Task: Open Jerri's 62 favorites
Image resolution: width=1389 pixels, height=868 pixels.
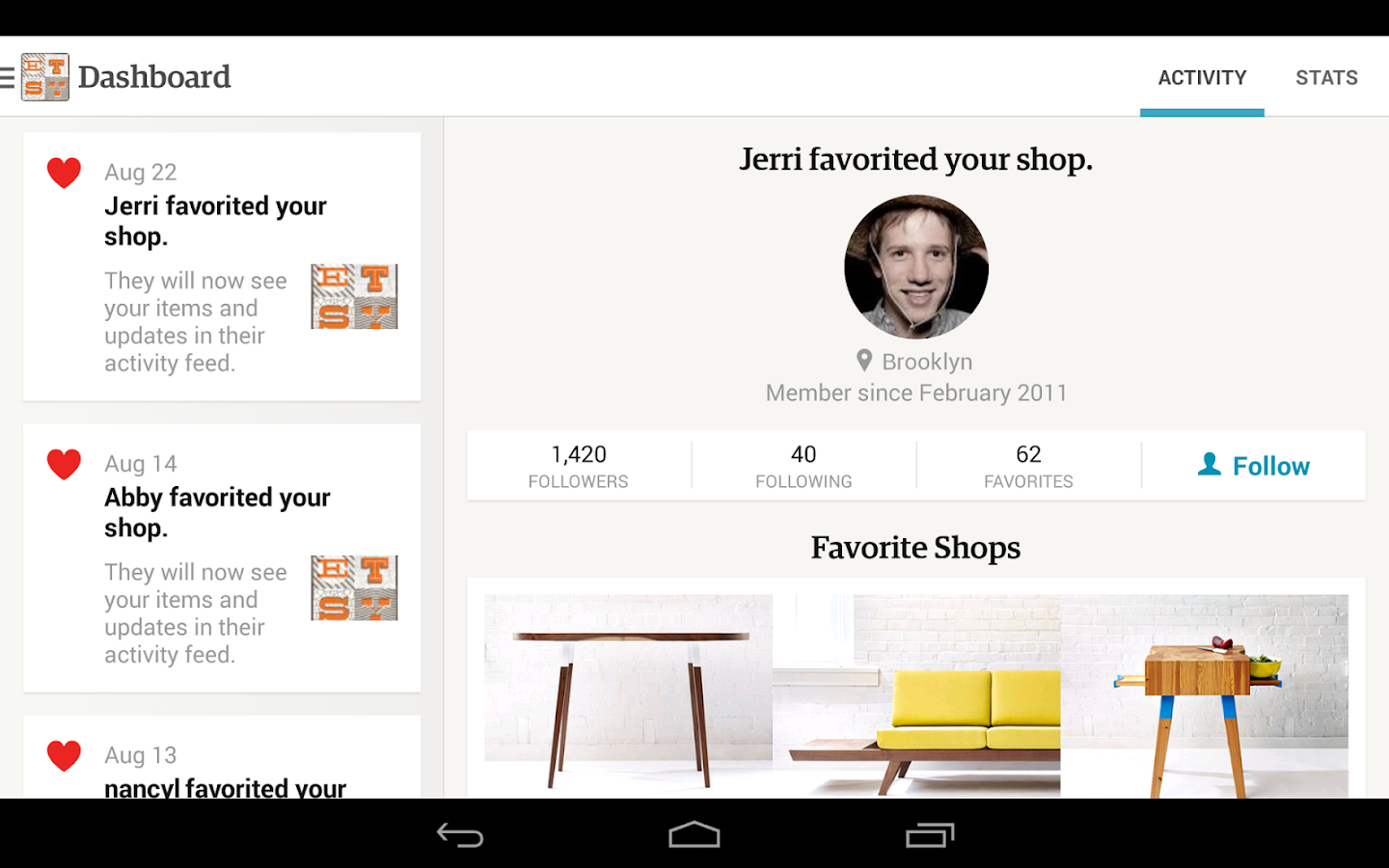Action: [x=1028, y=466]
